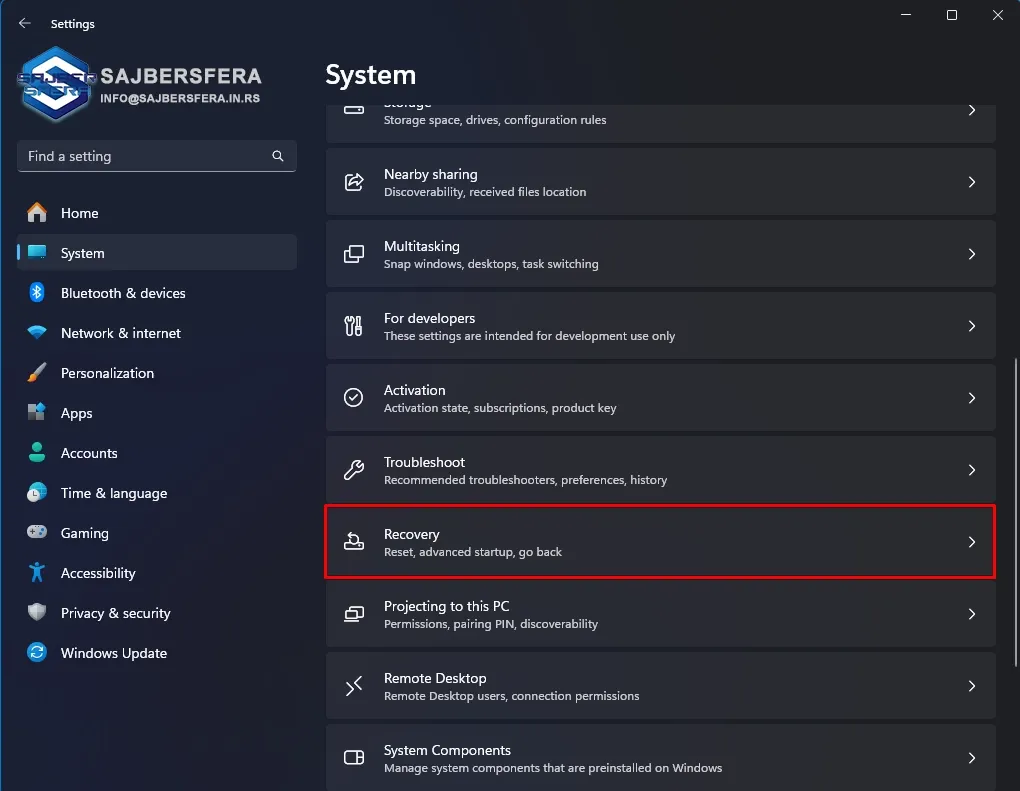Go to Accounts in navigation pane
The image size is (1020, 791).
[89, 453]
